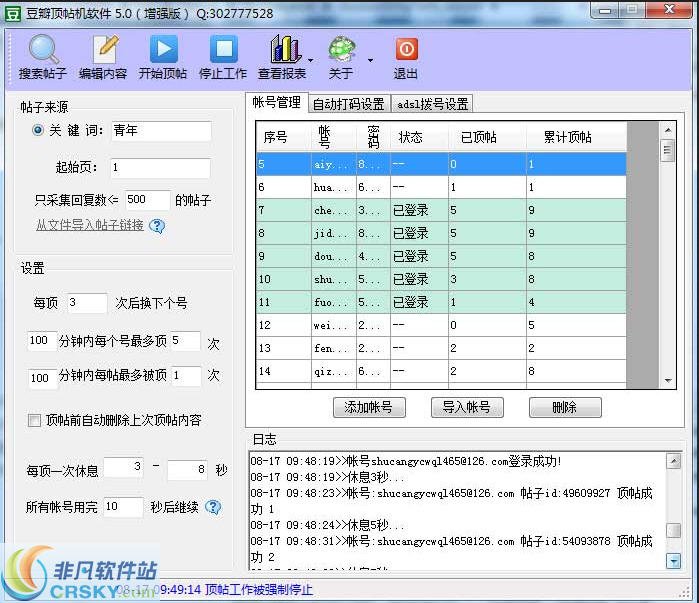Open 编辑内容 edit content tool
The height and width of the screenshot is (603, 699).
[x=103, y=57]
